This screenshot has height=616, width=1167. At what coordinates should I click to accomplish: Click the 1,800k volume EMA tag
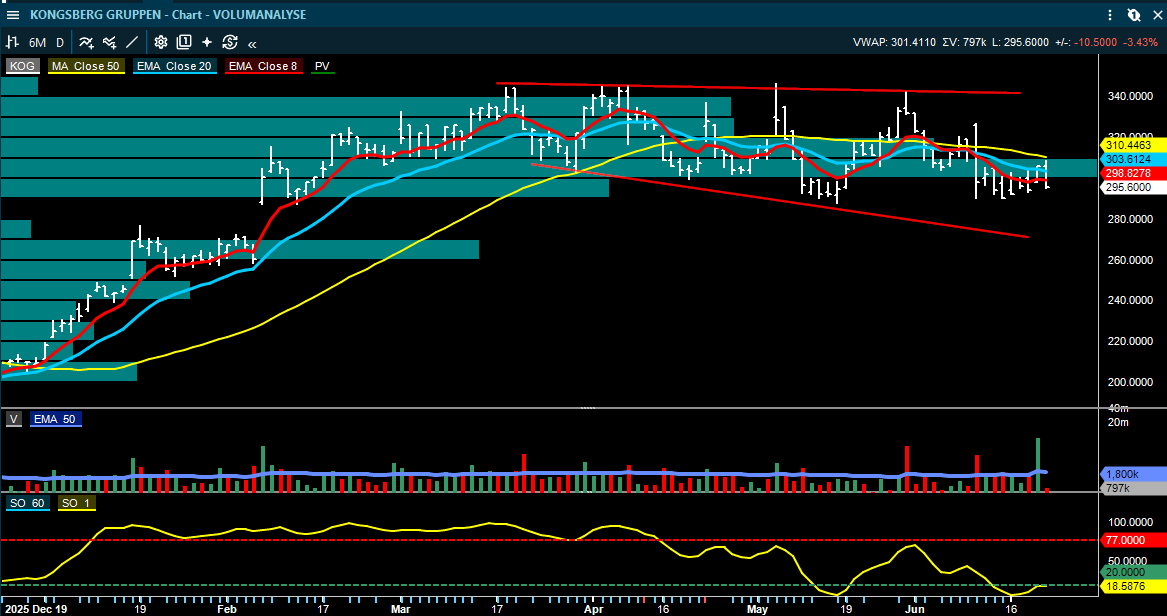[1132, 473]
